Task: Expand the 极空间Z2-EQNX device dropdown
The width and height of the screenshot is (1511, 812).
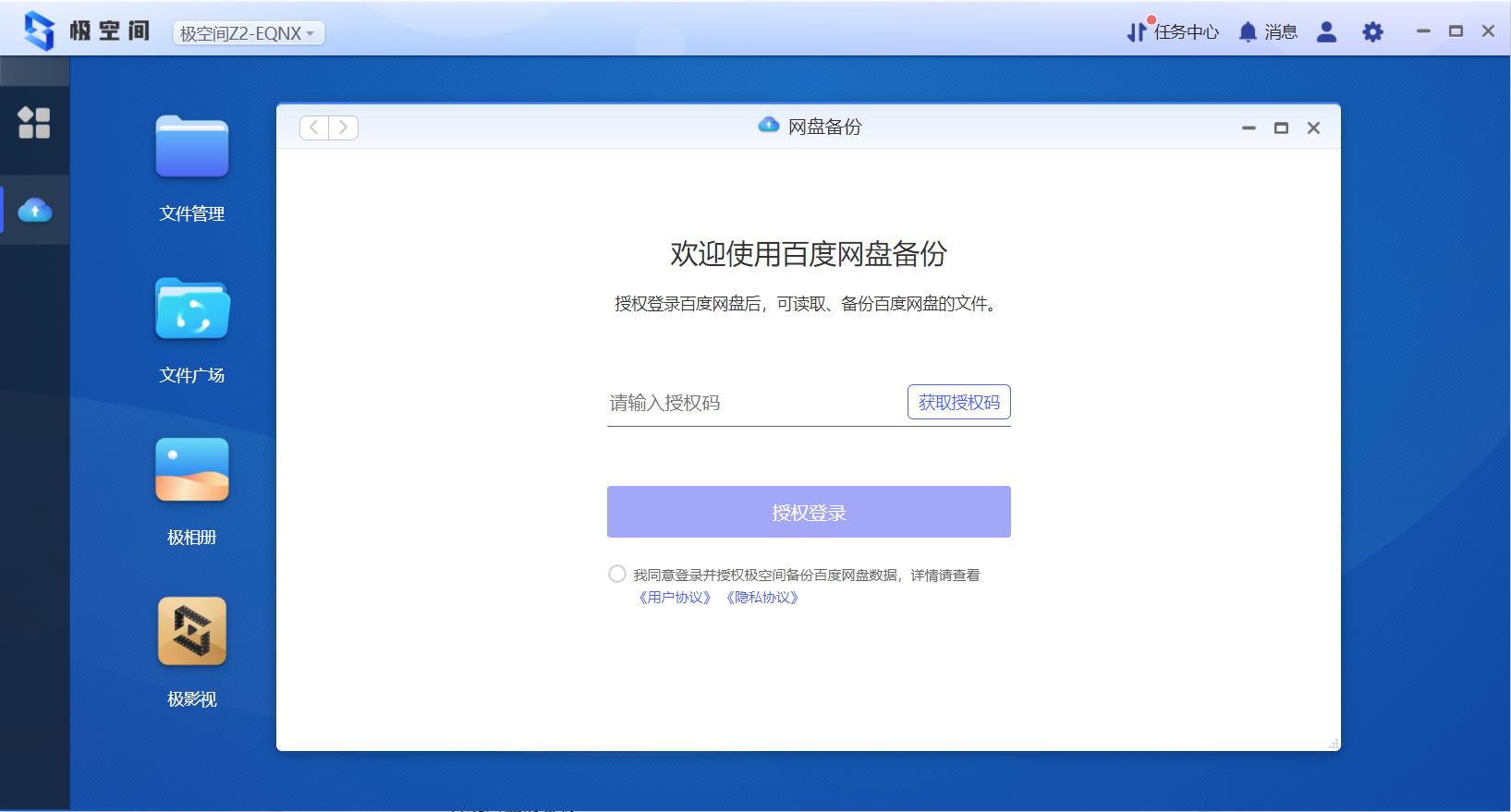Action: (249, 33)
